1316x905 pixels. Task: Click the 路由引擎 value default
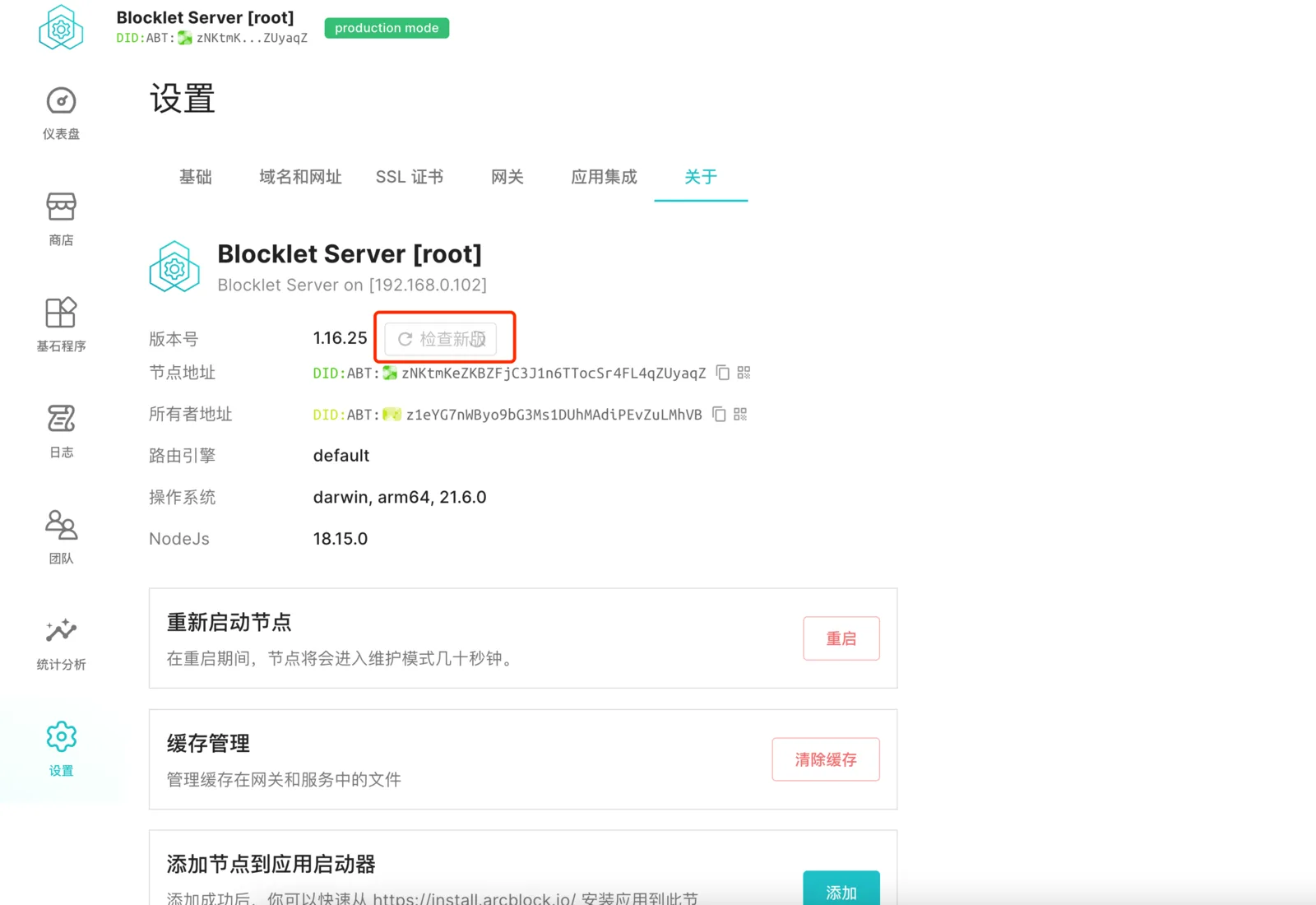point(341,456)
